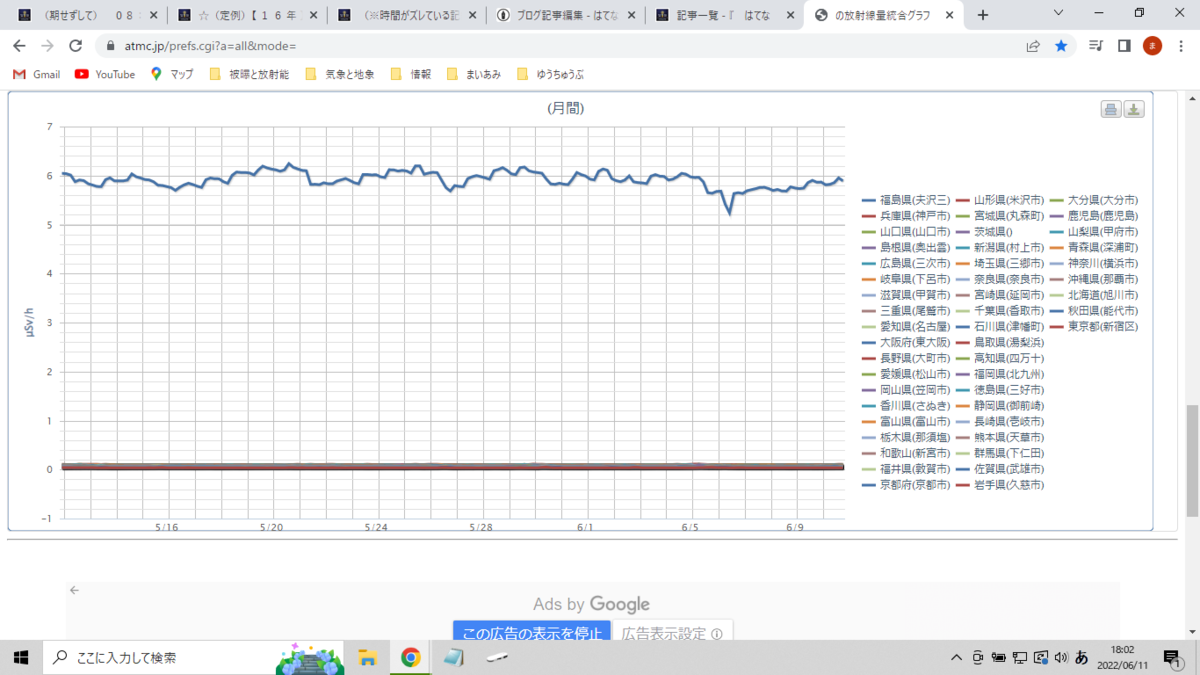Open the 気象と地象 bookmark folder

click(x=340, y=74)
